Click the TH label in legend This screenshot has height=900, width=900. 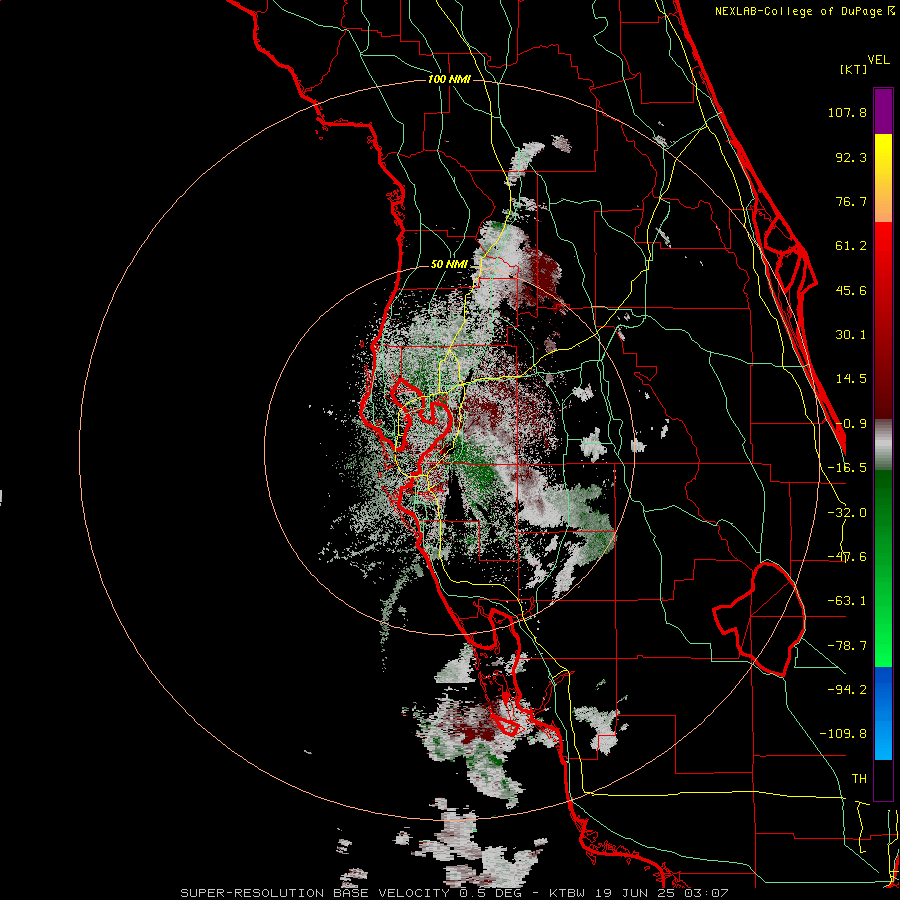coord(859,778)
